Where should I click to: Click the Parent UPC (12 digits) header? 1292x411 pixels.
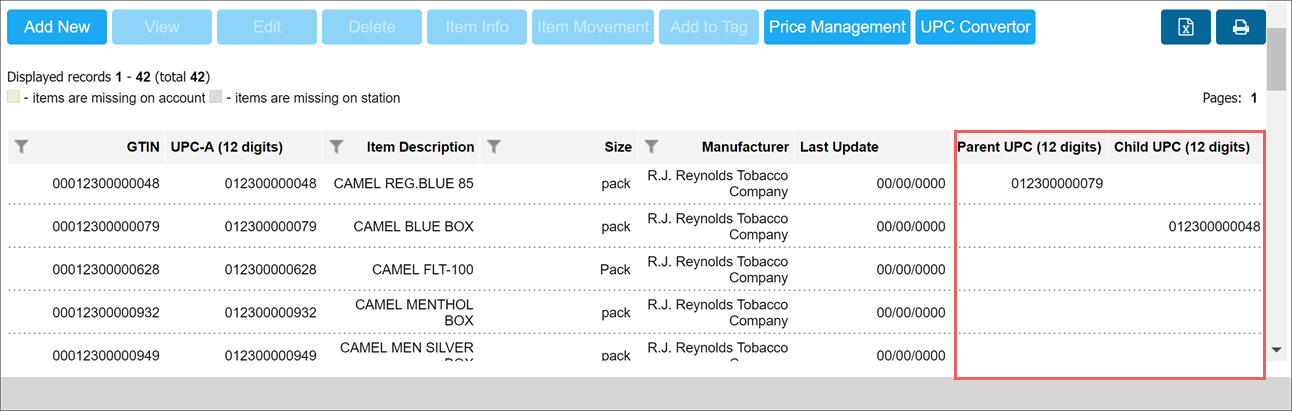pos(1029,147)
